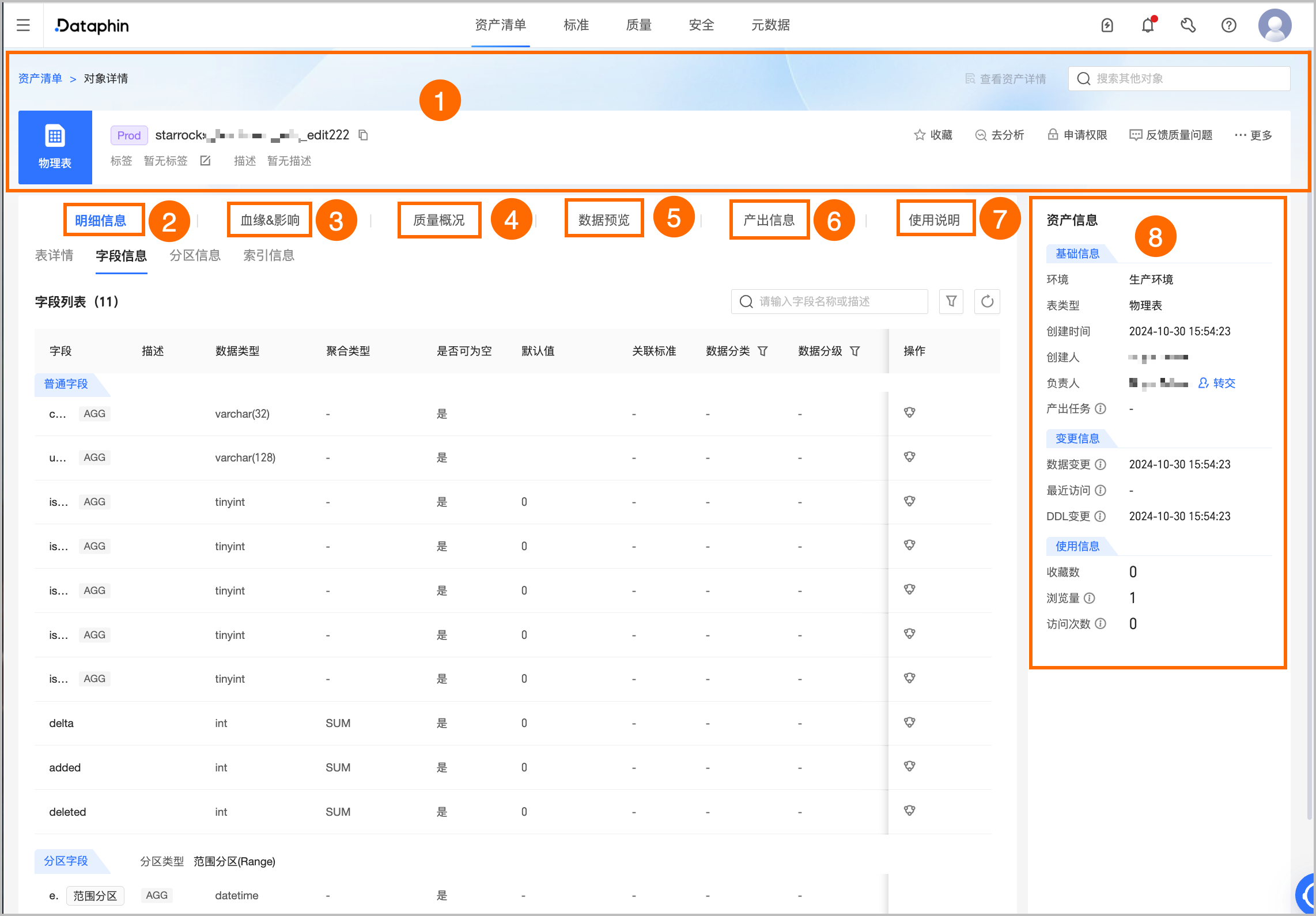
Task: Click the 范围分区 tag
Action: (x=95, y=896)
